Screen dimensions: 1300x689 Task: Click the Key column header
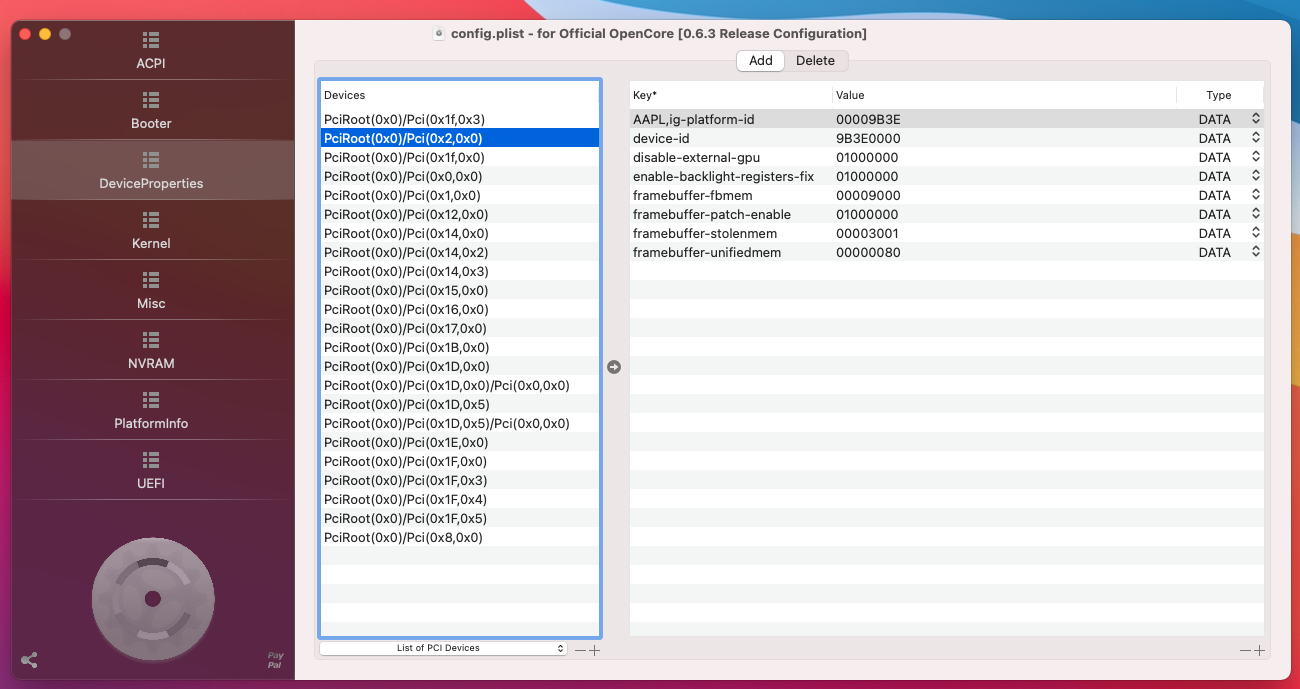tap(645, 95)
